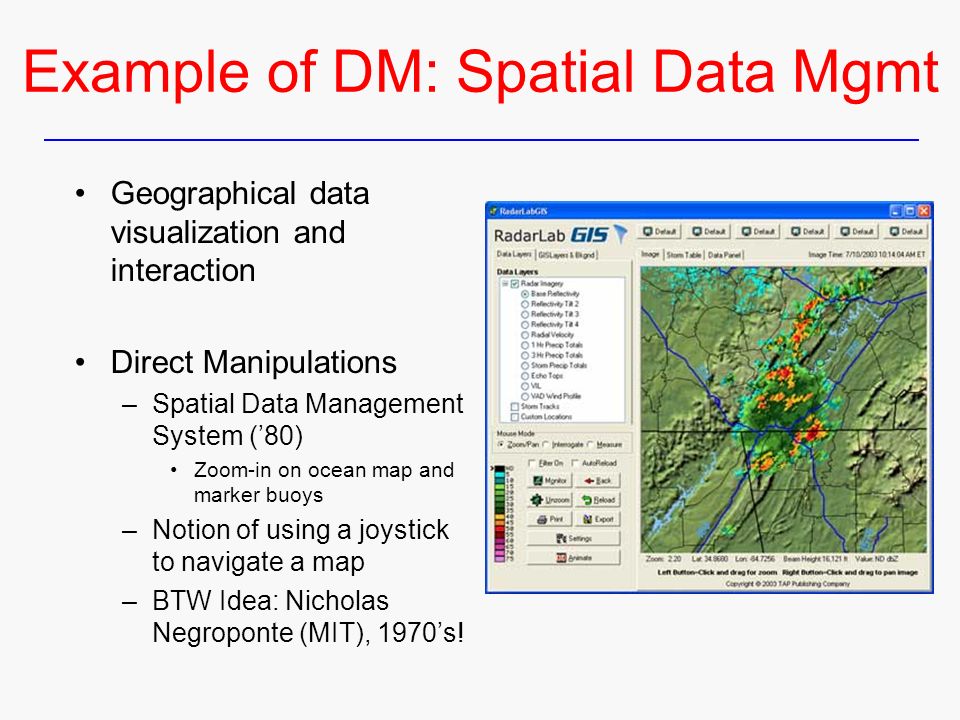The width and height of the screenshot is (960, 720).
Task: Toggle the Radar Imagery layer checkbox
Action: click(515, 283)
